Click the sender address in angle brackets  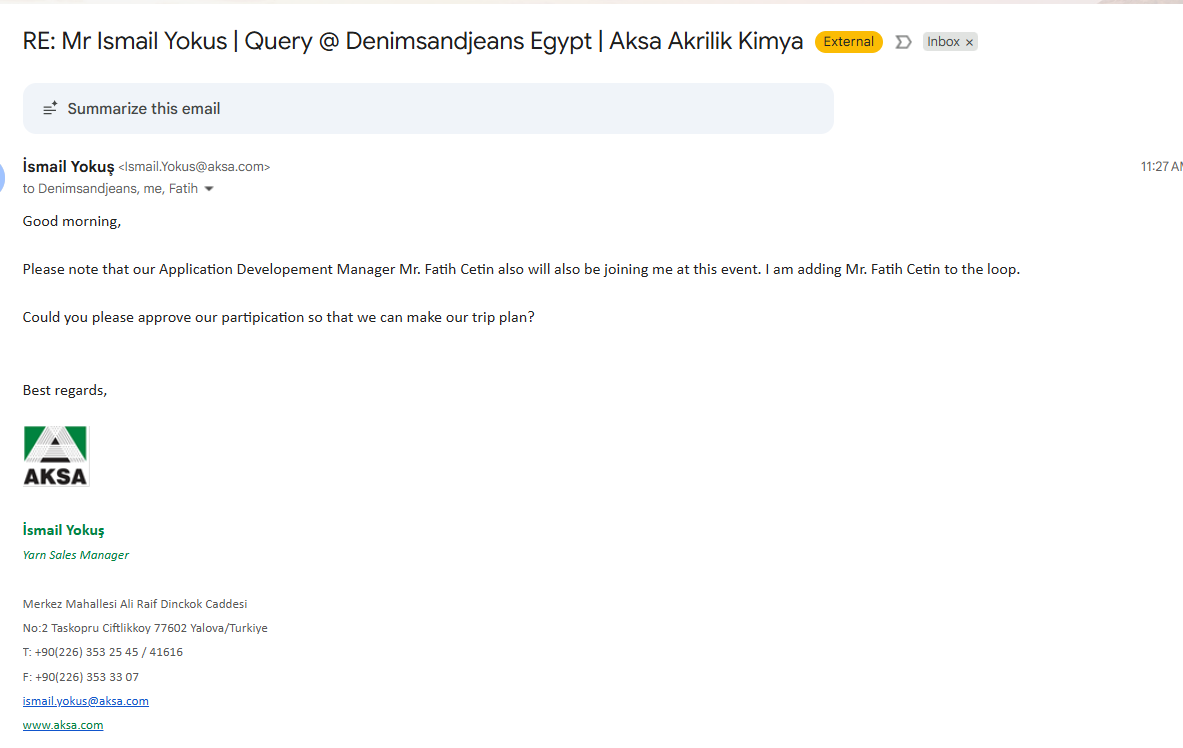pos(194,167)
